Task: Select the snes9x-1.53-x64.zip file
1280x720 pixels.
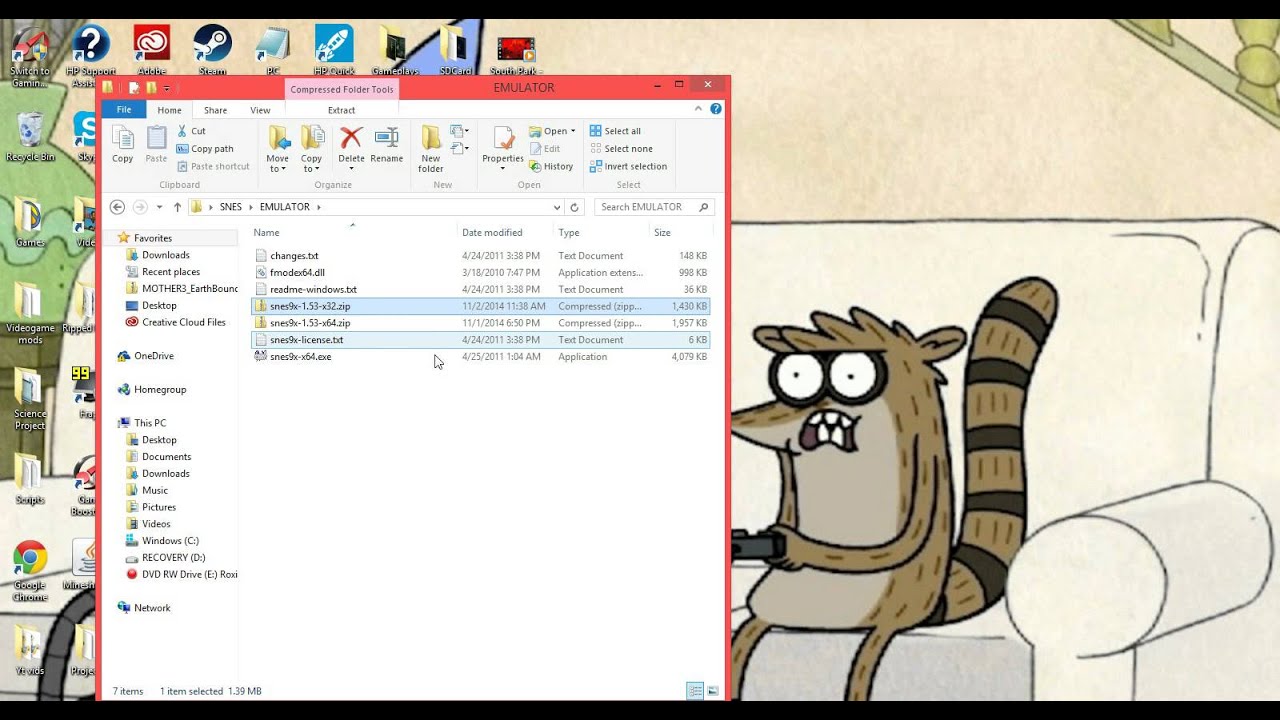Action: 480,323
